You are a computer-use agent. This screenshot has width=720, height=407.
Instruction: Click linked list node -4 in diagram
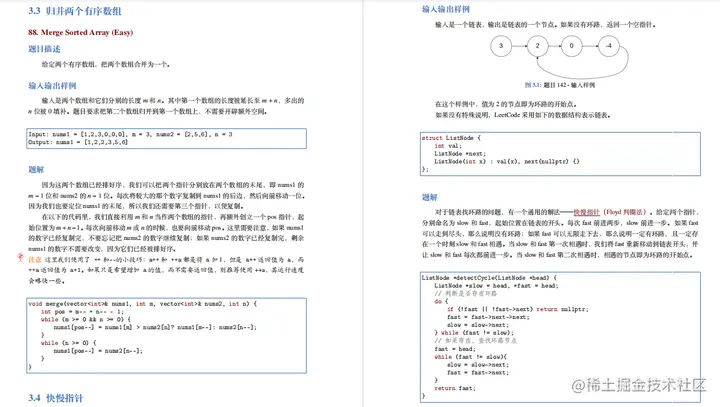(609, 46)
